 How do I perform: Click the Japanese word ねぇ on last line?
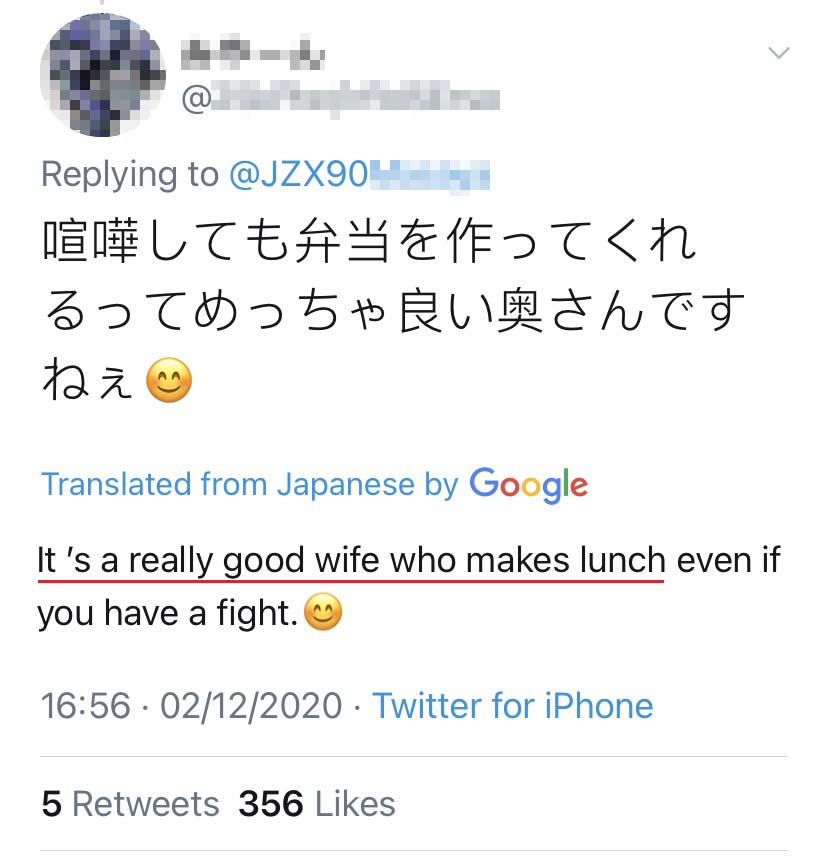(88, 380)
